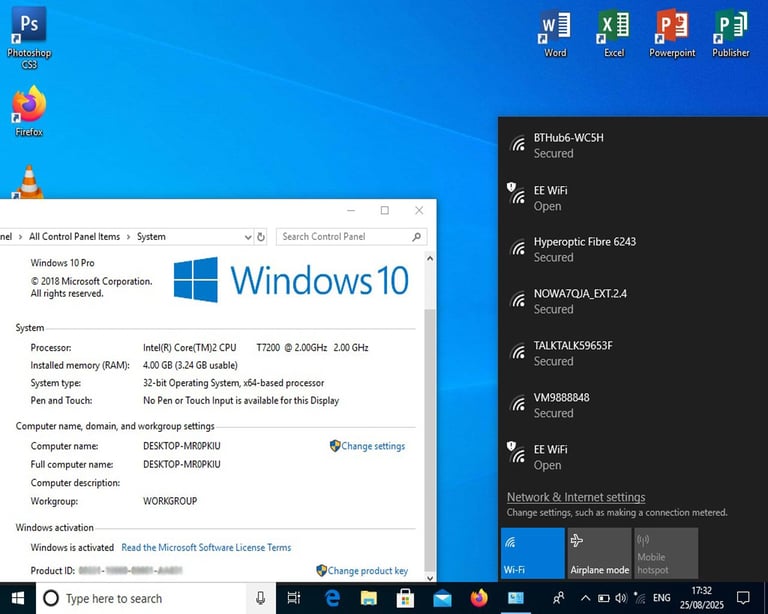Select the BTHub6-WC5H network
768x614 pixels.
point(633,145)
